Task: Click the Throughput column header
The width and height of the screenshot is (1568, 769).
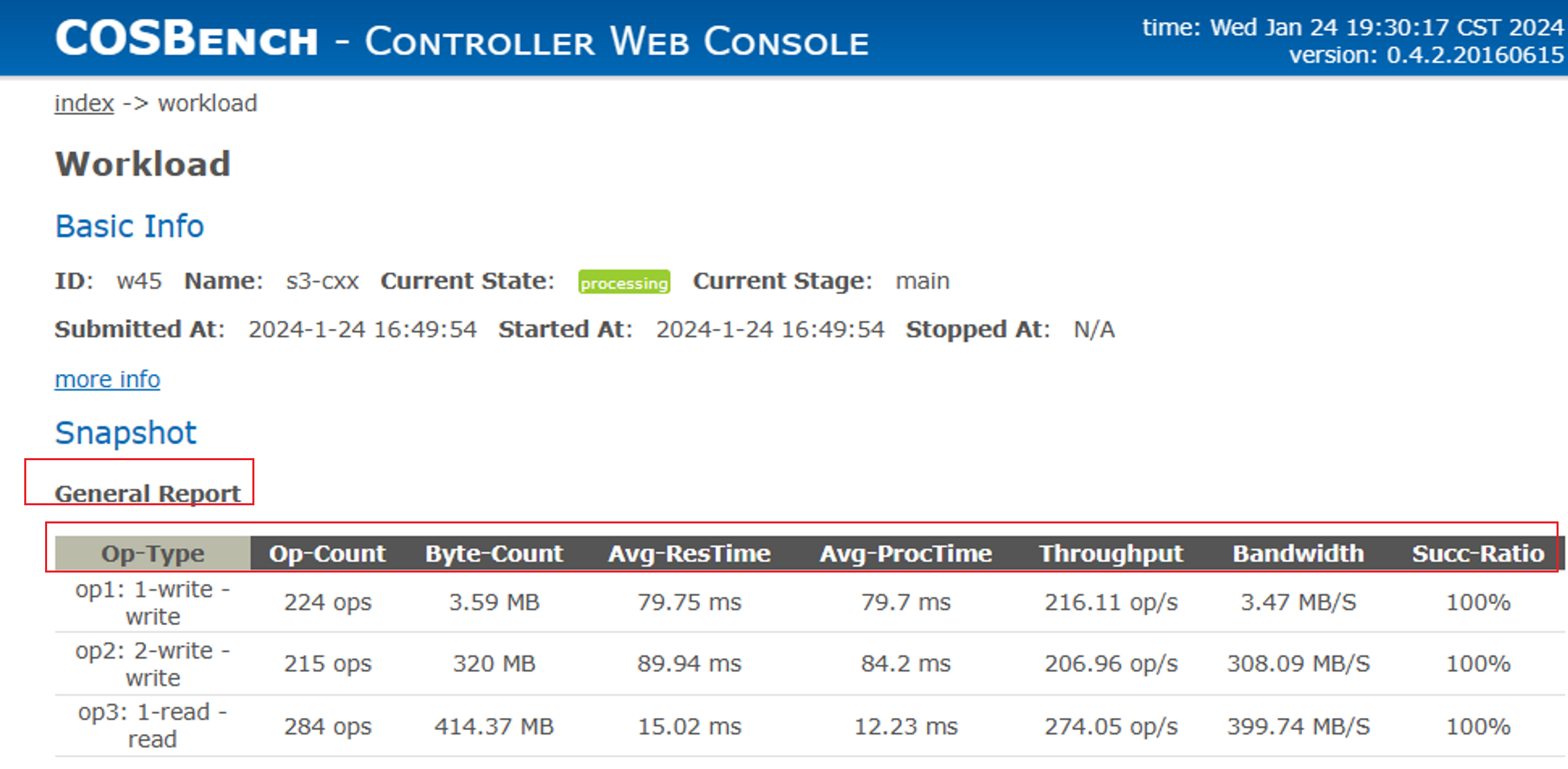Action: (x=1111, y=554)
